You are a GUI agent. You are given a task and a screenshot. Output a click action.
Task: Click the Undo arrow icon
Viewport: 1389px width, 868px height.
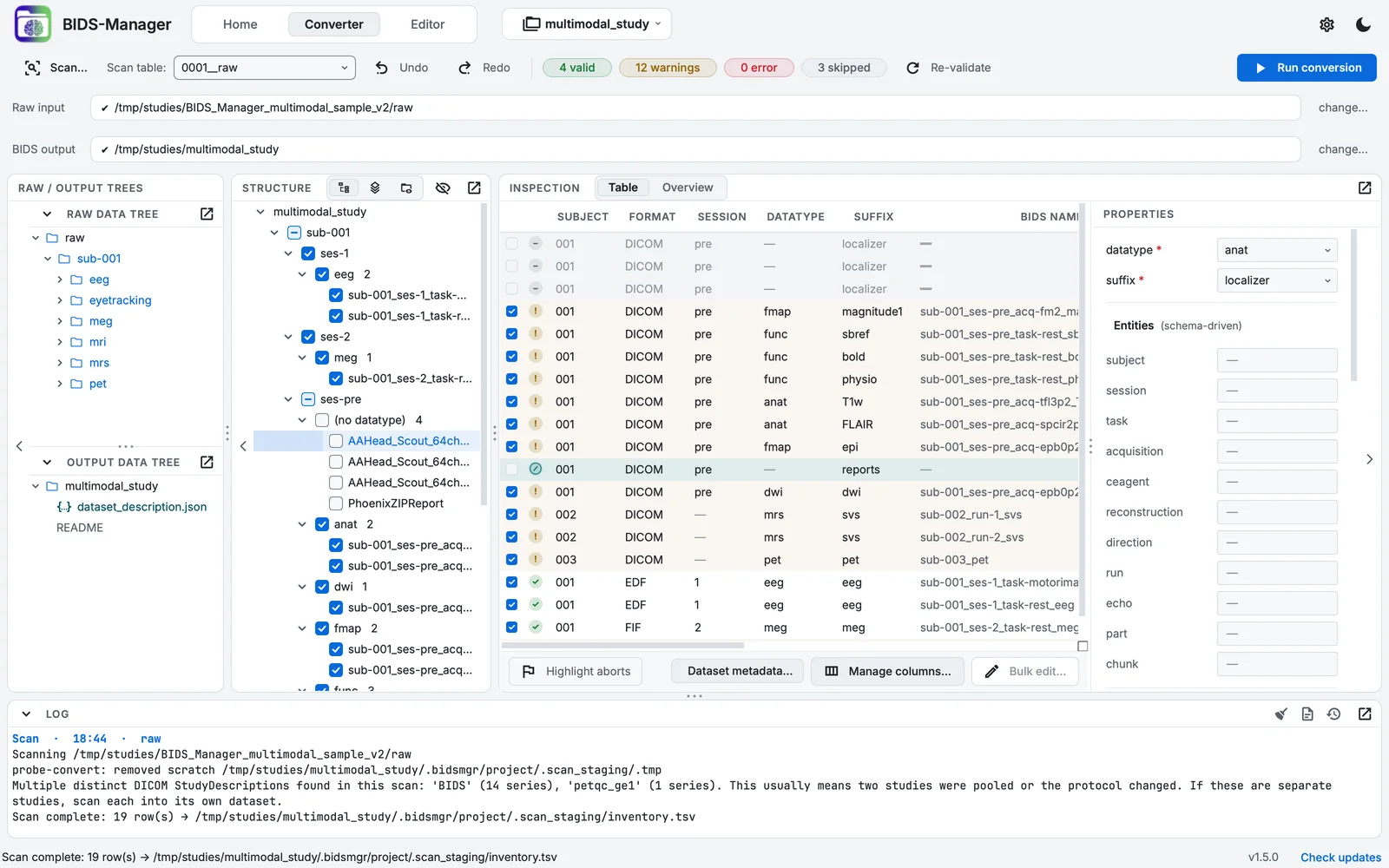point(382,68)
